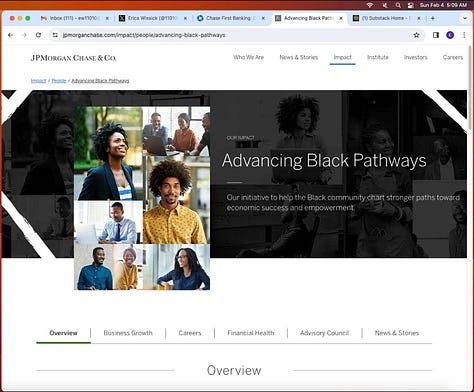The image size is (474, 392).
Task: Close the Advancing Black Pathways tab
Action: [341, 18]
